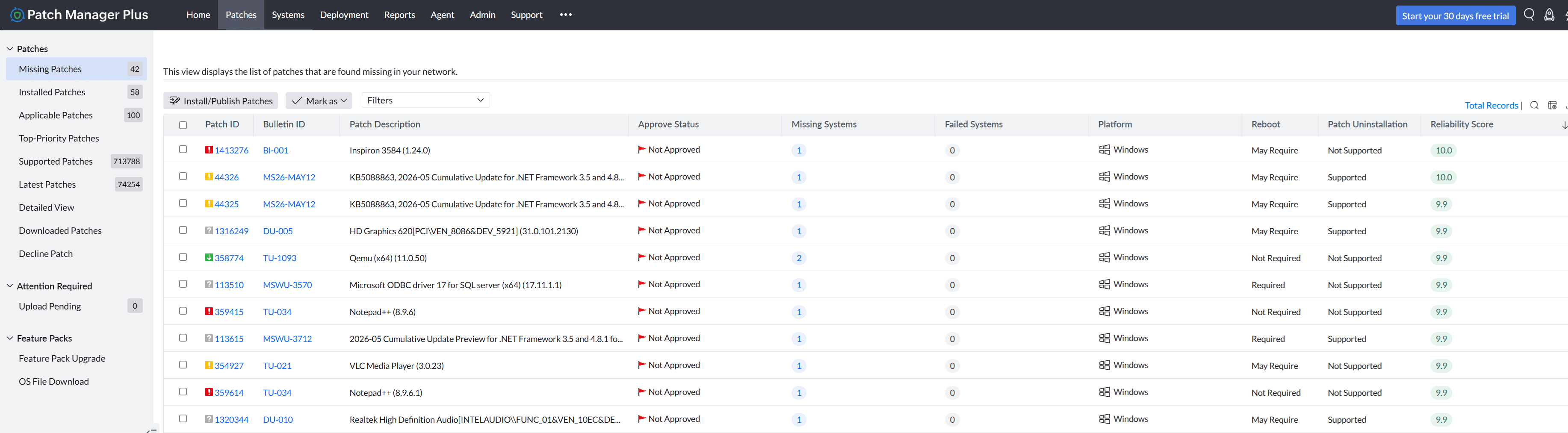Click the green download icon for patch 358774
Screen dimensions: 1568x433
click(x=209, y=257)
